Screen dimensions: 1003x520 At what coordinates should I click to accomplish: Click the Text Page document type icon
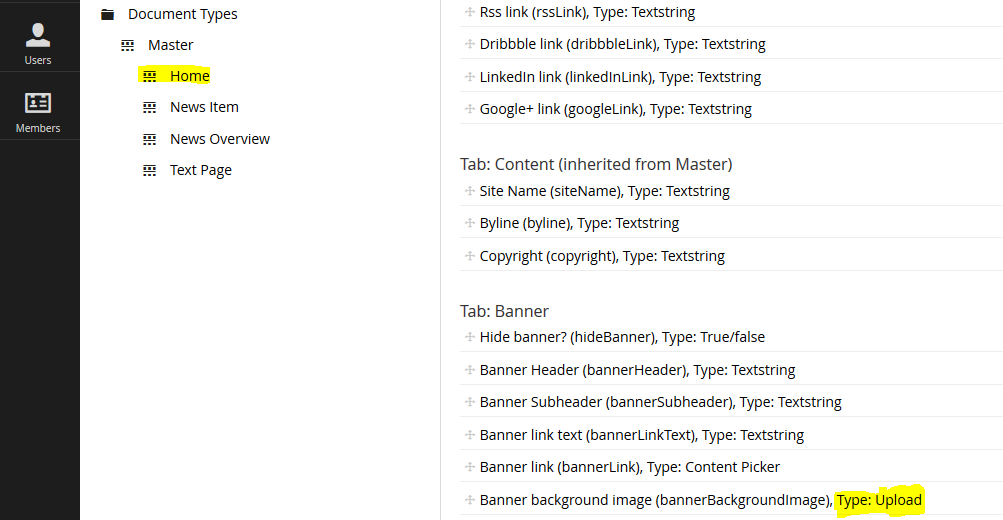pos(150,170)
